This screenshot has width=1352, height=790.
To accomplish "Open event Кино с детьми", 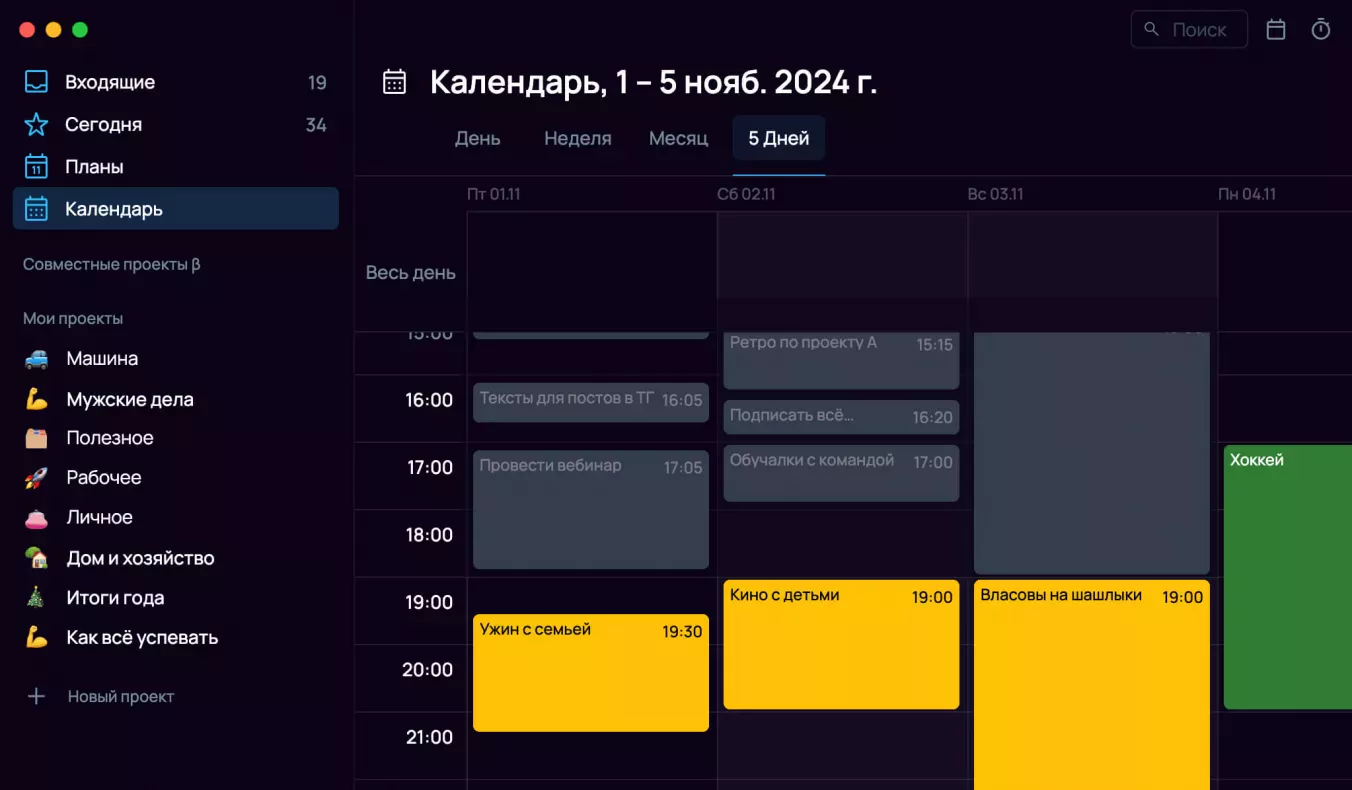I will click(841, 644).
